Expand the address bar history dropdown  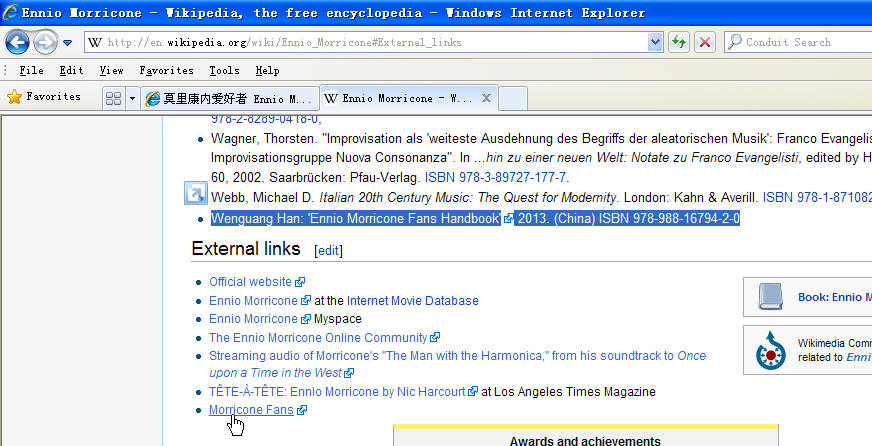click(655, 42)
